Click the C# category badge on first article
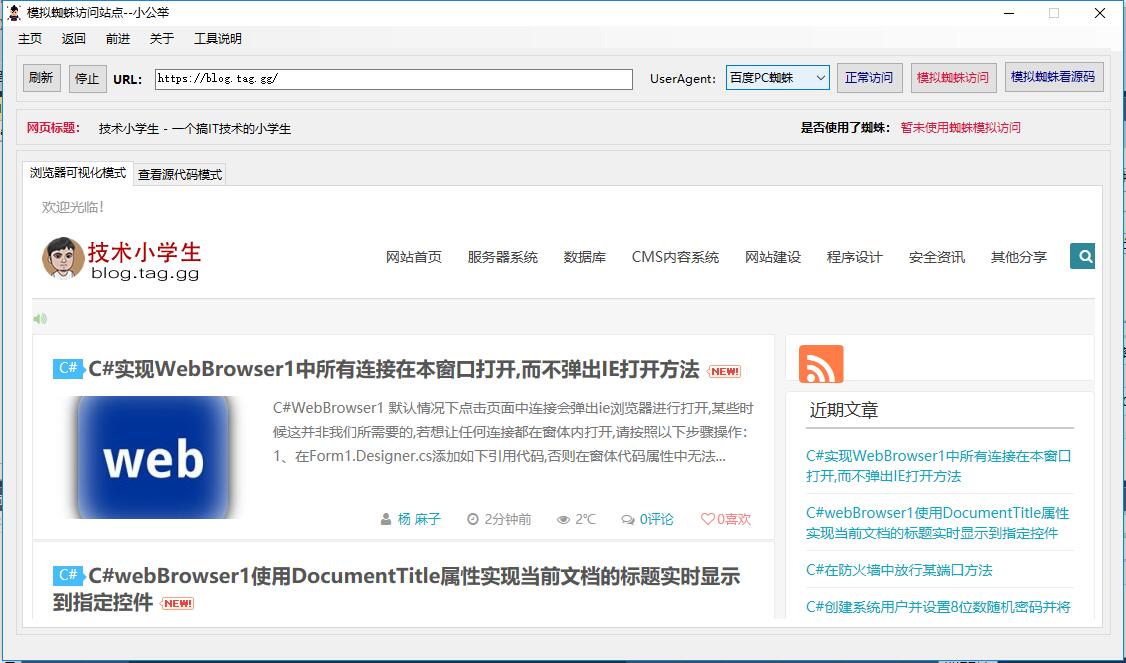 pos(67,368)
